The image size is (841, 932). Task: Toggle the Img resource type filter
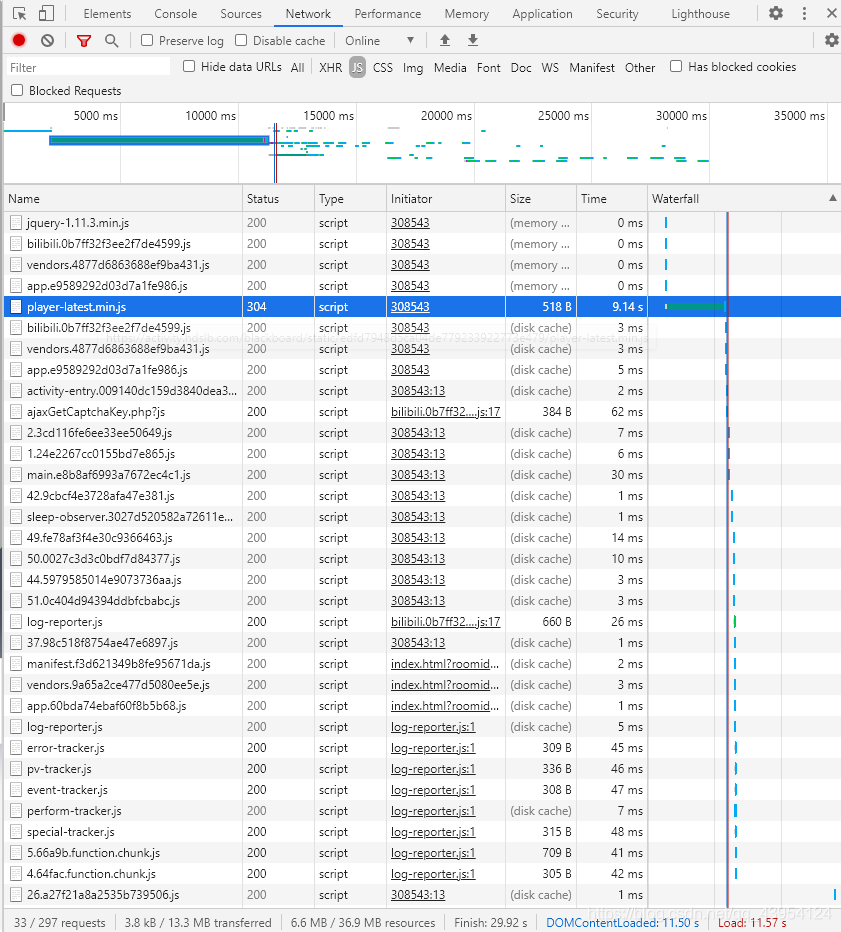[x=413, y=68]
